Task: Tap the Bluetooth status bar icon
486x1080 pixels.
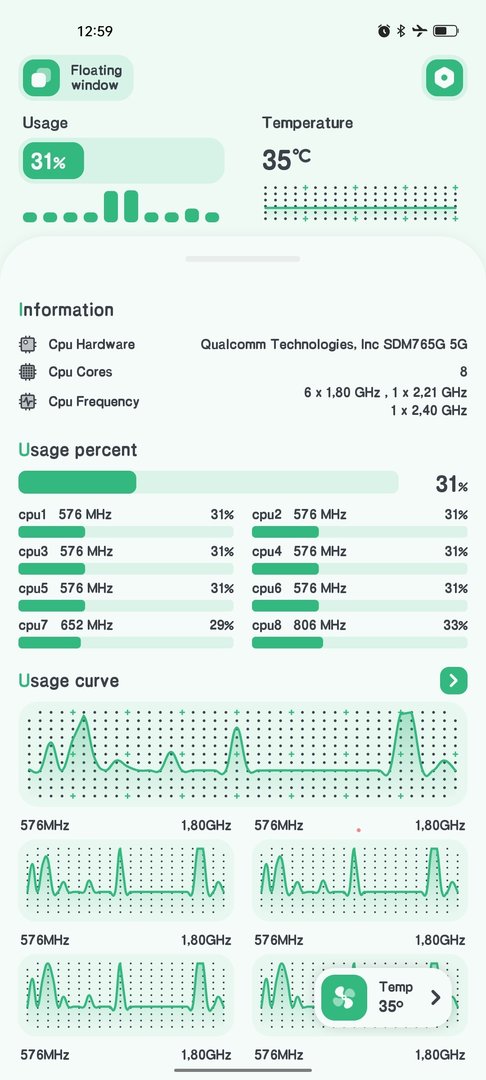Action: tap(401, 31)
